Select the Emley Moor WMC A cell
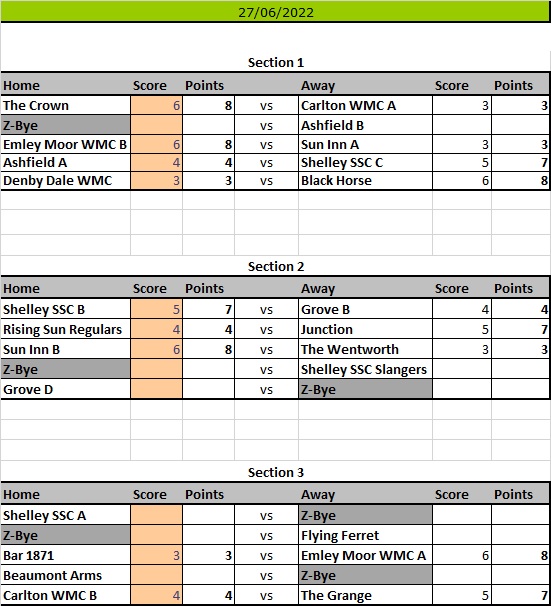The width and height of the screenshot is (551, 606). pos(365,555)
